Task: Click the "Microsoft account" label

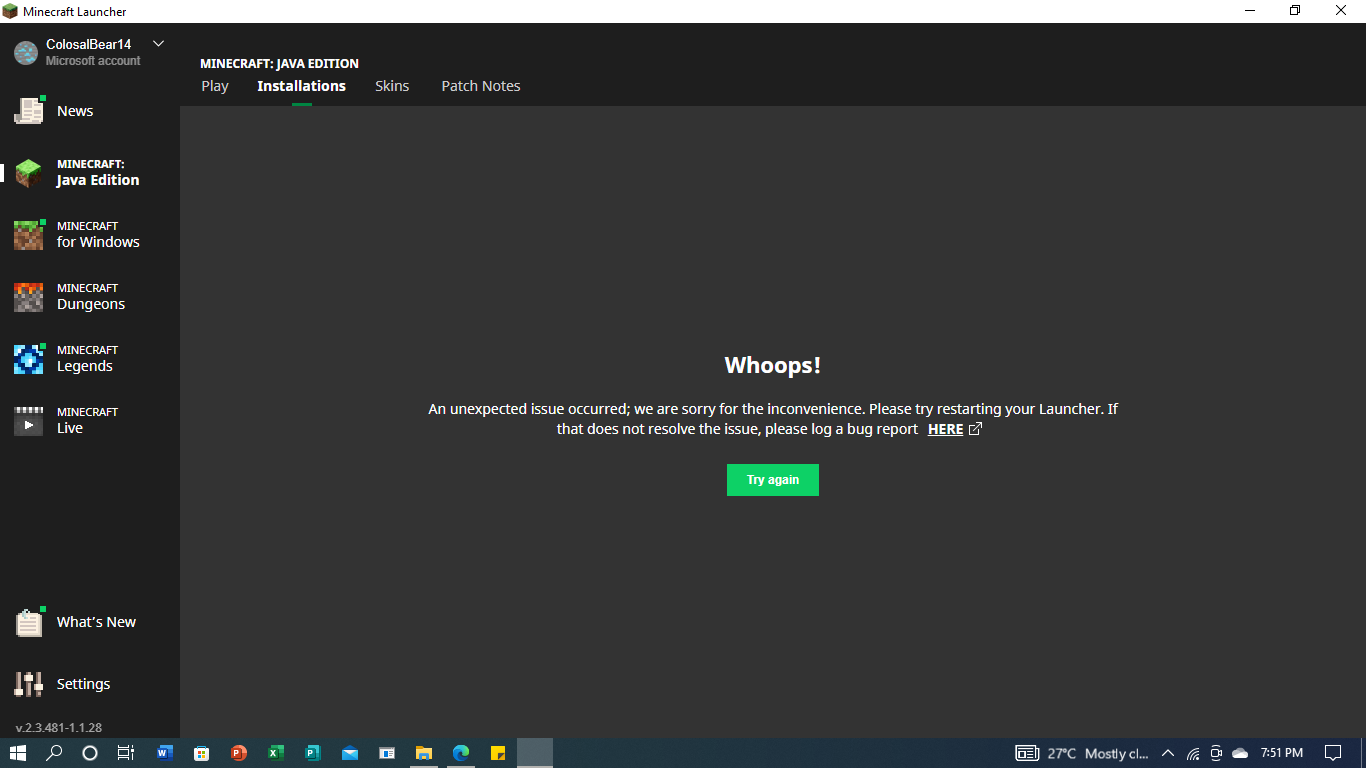Action: [x=93, y=61]
